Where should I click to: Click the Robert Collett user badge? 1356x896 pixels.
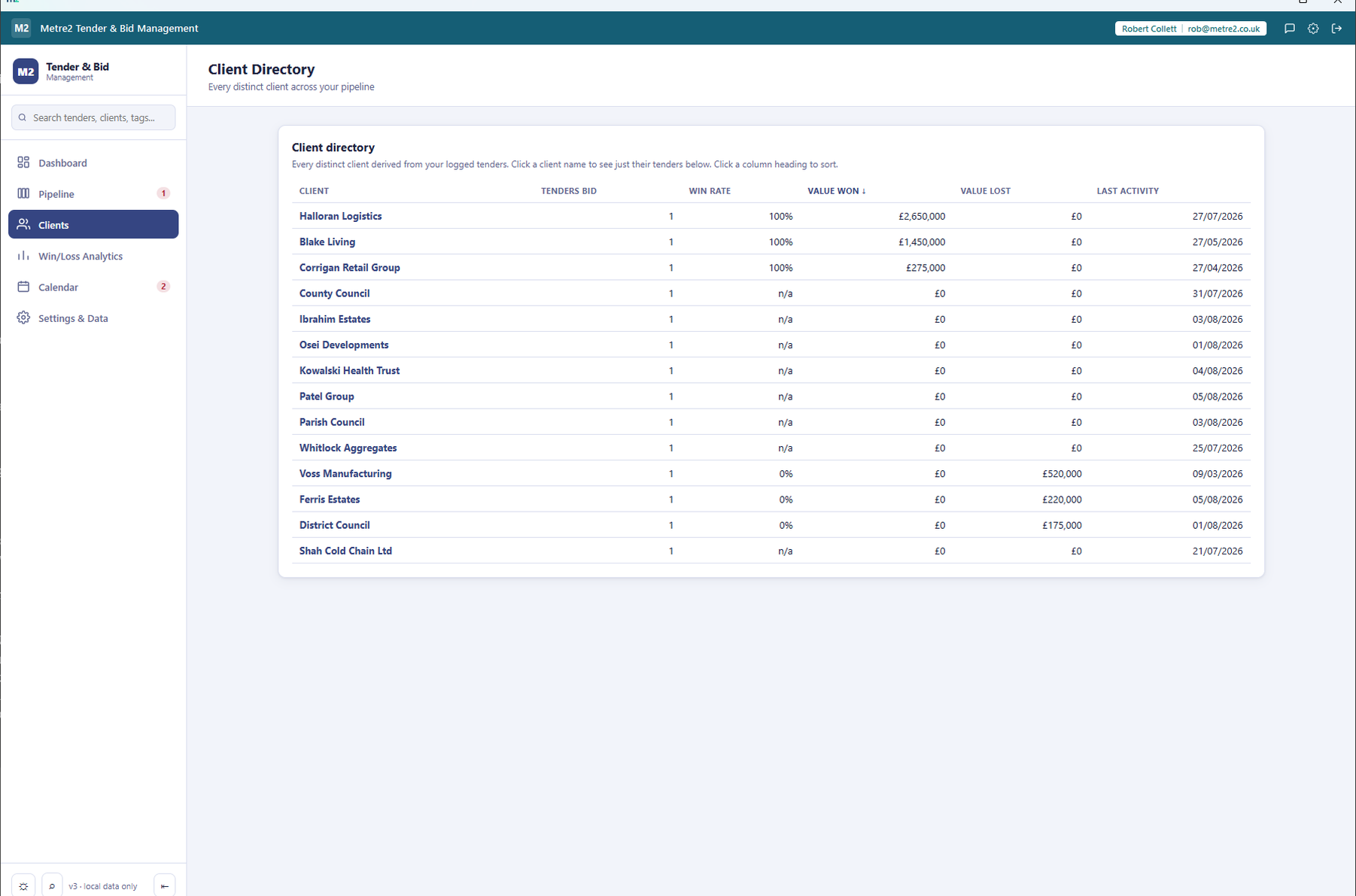click(1190, 29)
